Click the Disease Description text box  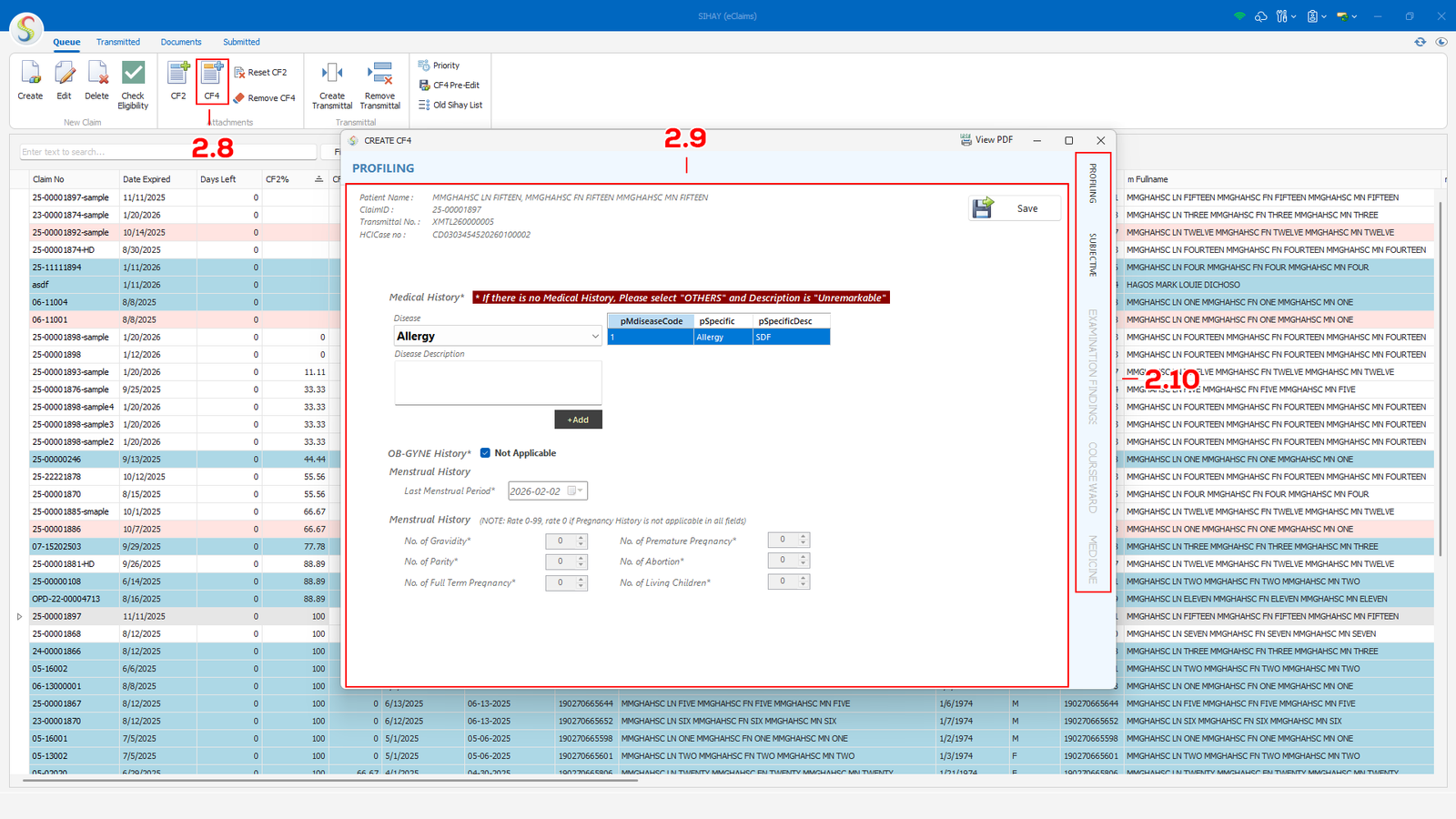click(498, 383)
